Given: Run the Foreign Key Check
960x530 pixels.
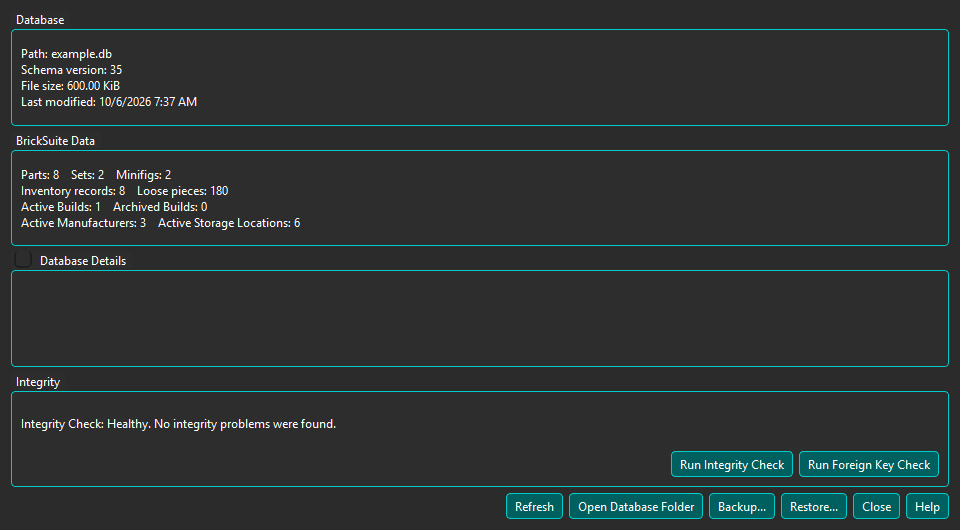Looking at the screenshot, I should (x=869, y=465).
